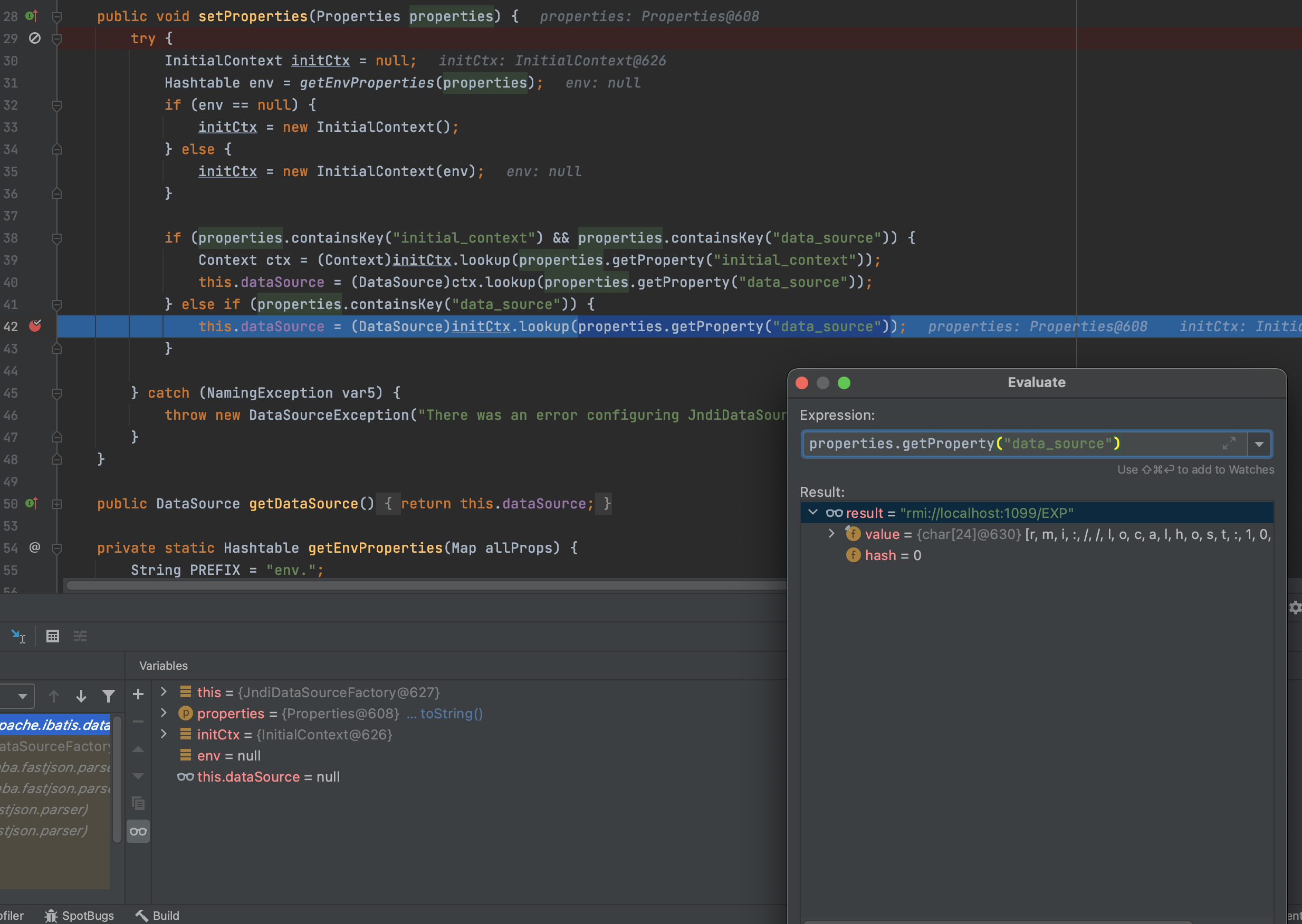Open the debugger settings gear icon
The height and width of the screenshot is (924, 1302).
pyautogui.click(x=1295, y=608)
